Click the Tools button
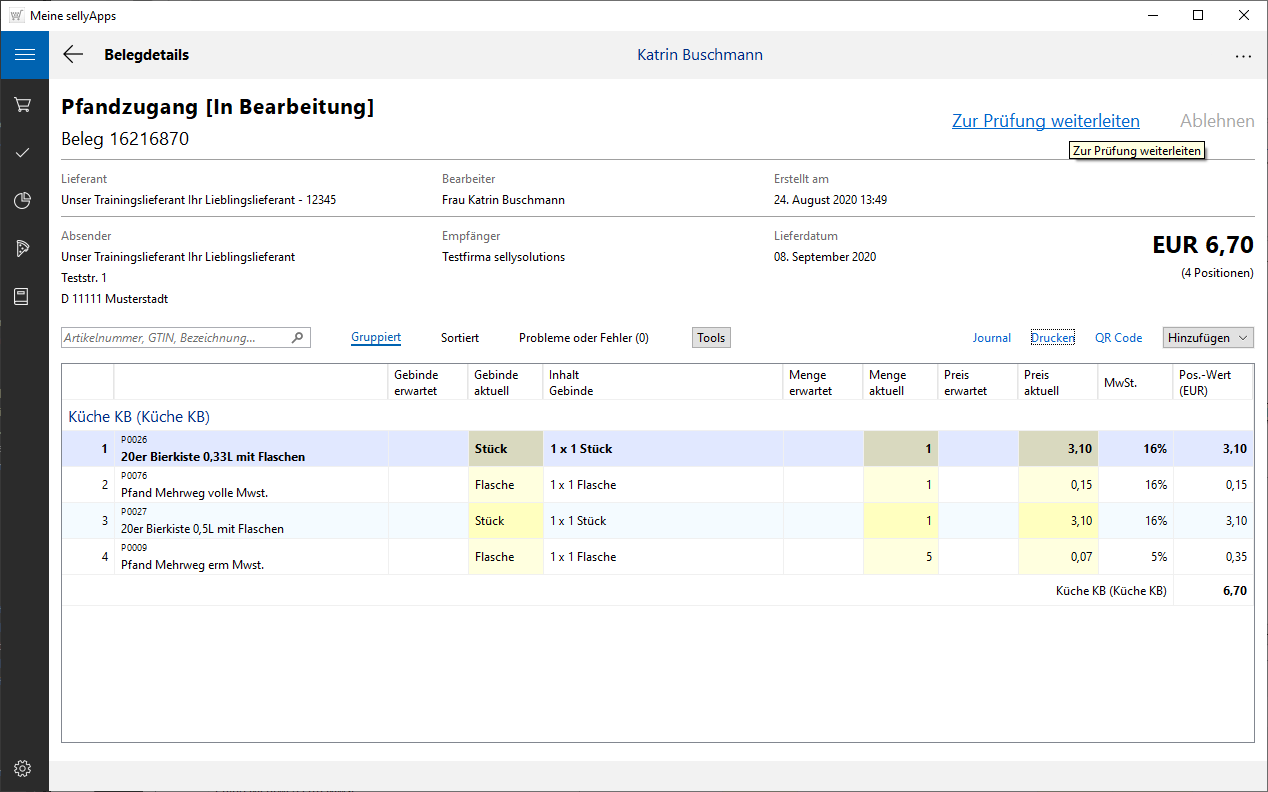Screen dimensions: 1268x792 pyautogui.click(x=711, y=338)
